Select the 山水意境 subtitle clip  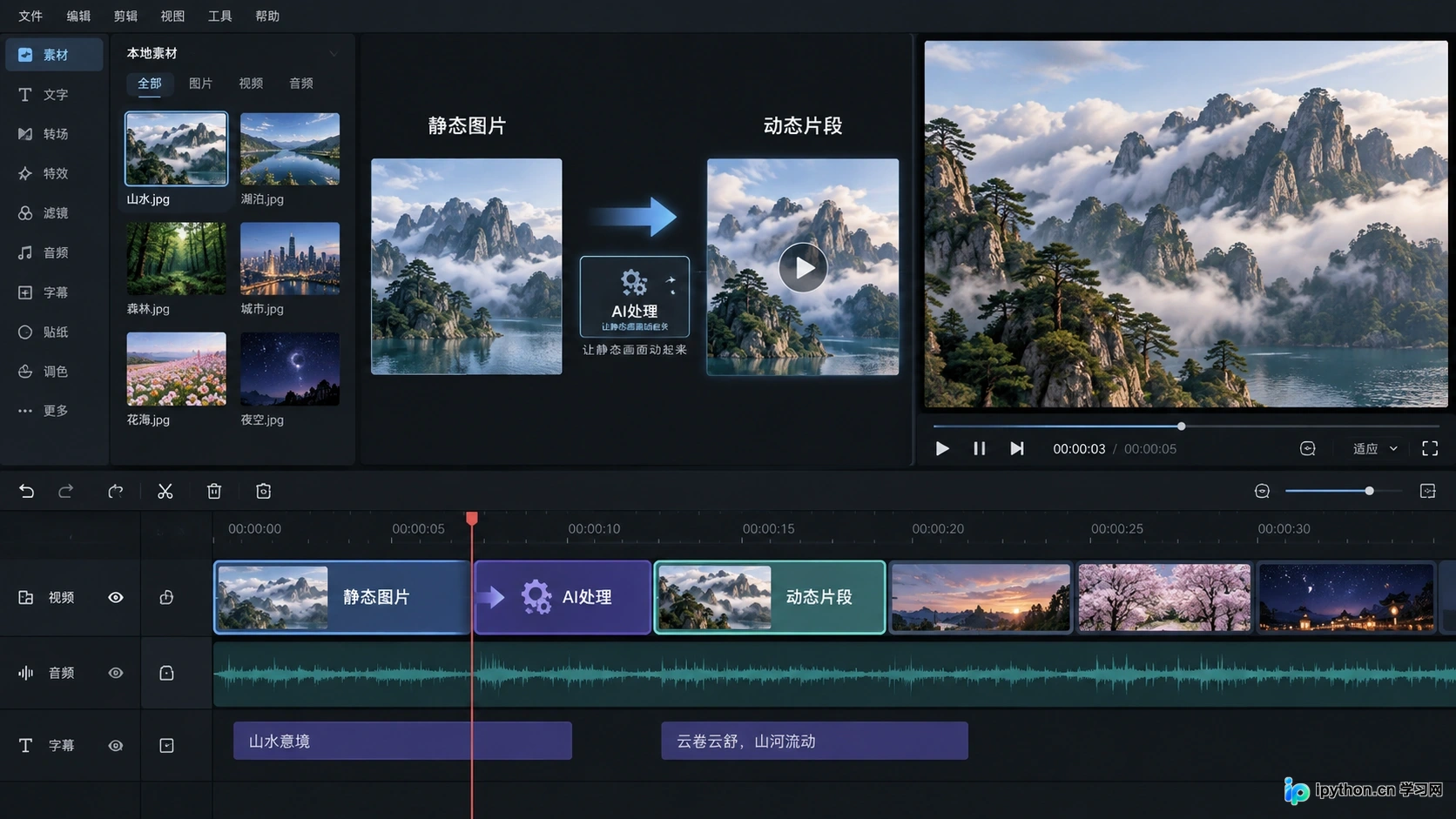[402, 741]
